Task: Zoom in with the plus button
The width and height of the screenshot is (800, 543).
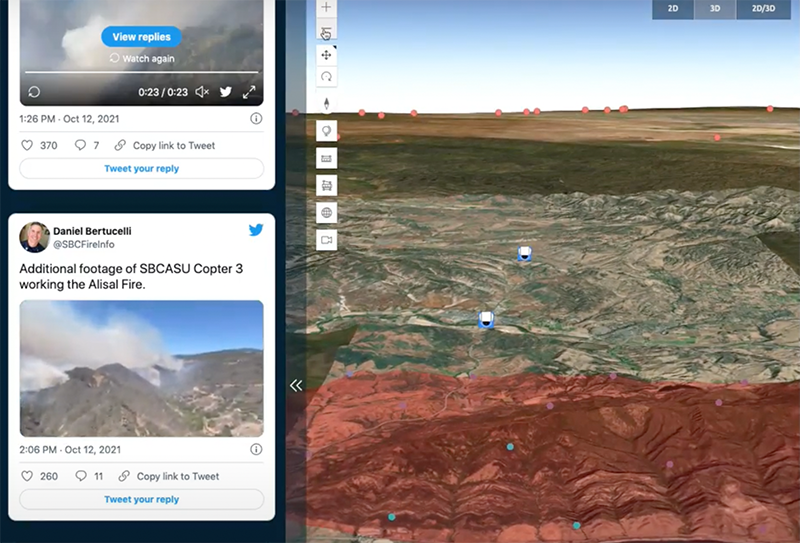Action: 327,7
